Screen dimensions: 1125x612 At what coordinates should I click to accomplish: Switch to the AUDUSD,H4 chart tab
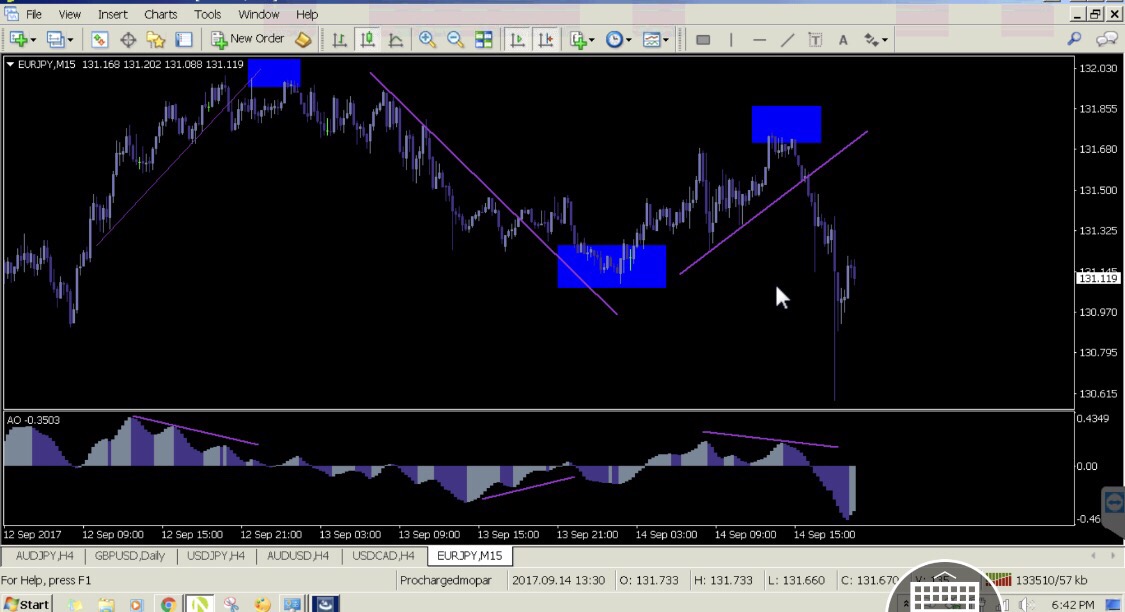coord(298,555)
